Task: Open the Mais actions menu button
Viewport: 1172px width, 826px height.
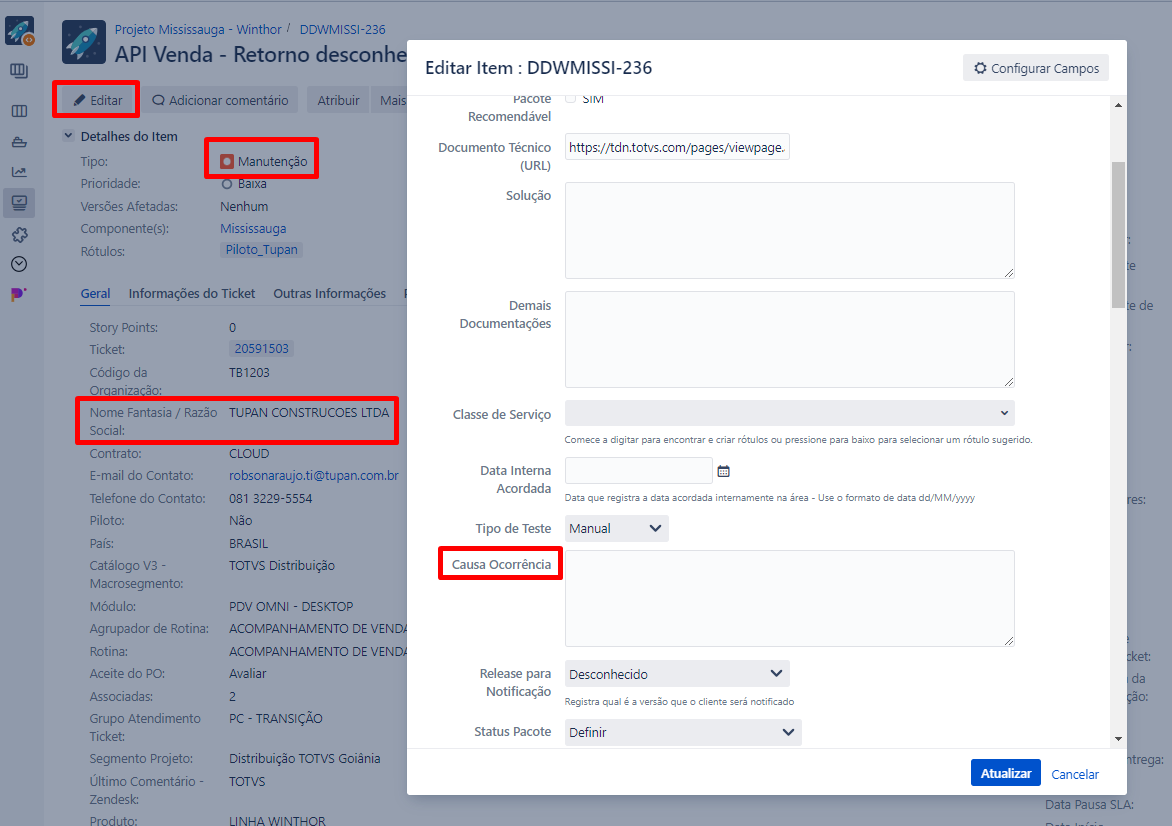Action: (x=391, y=100)
